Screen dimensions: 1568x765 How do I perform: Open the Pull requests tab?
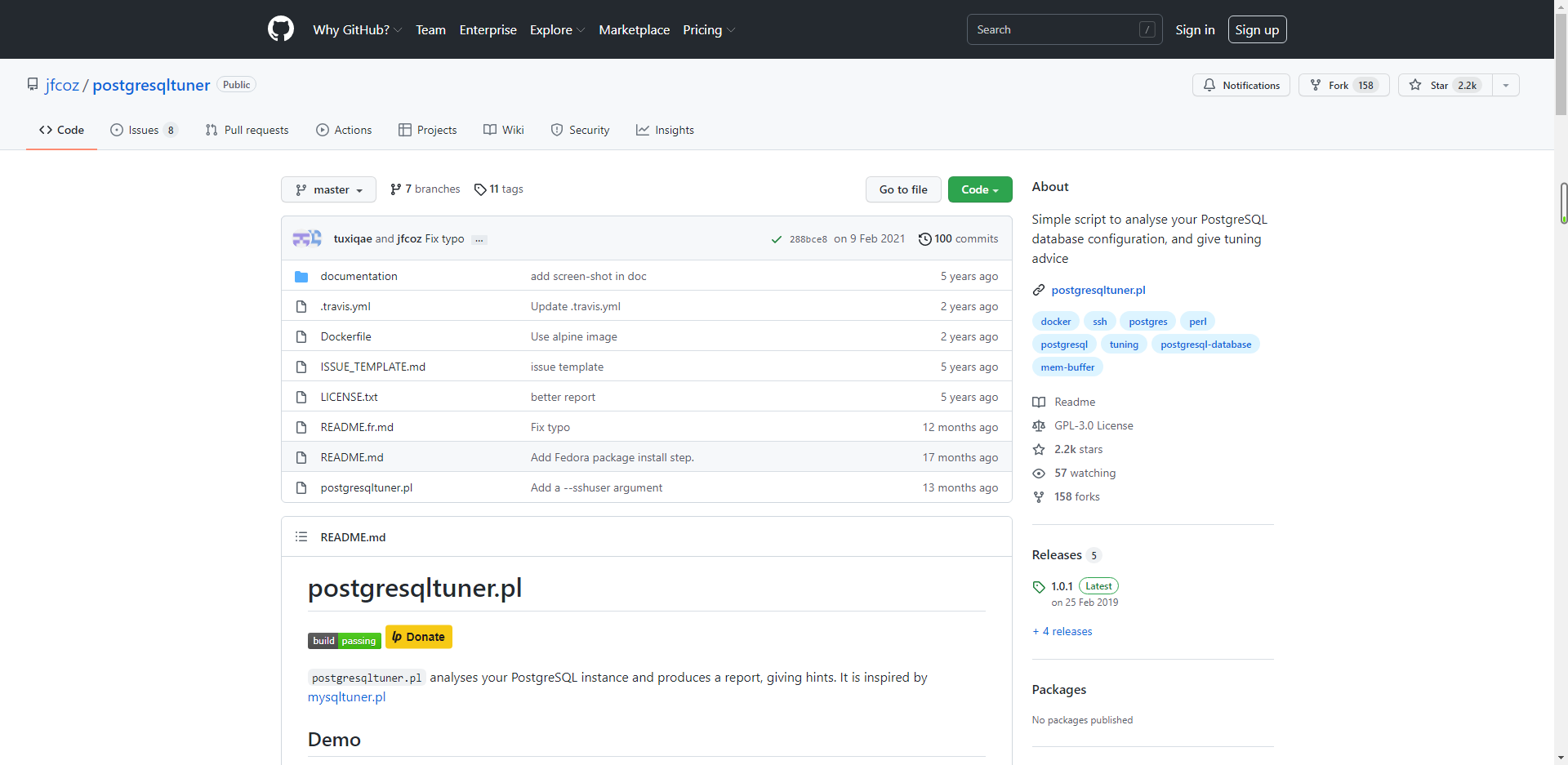pyautogui.click(x=247, y=130)
